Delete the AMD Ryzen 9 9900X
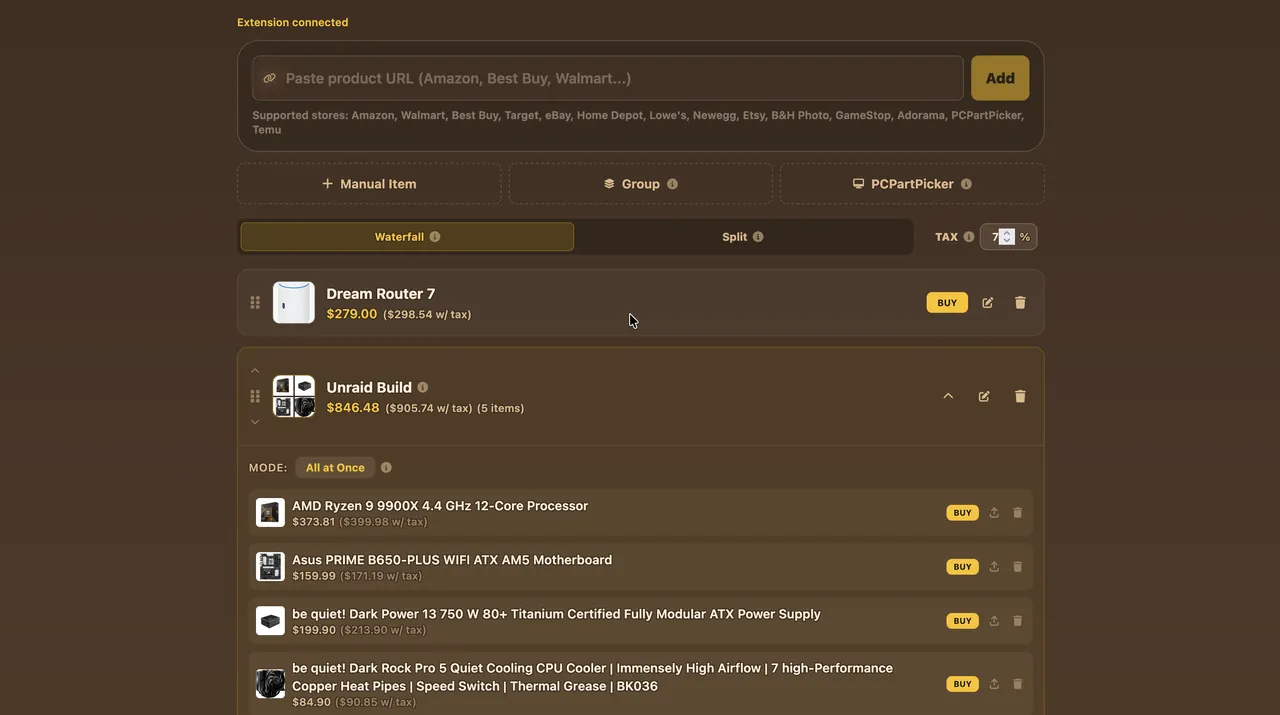1280x715 pixels. click(x=1018, y=513)
